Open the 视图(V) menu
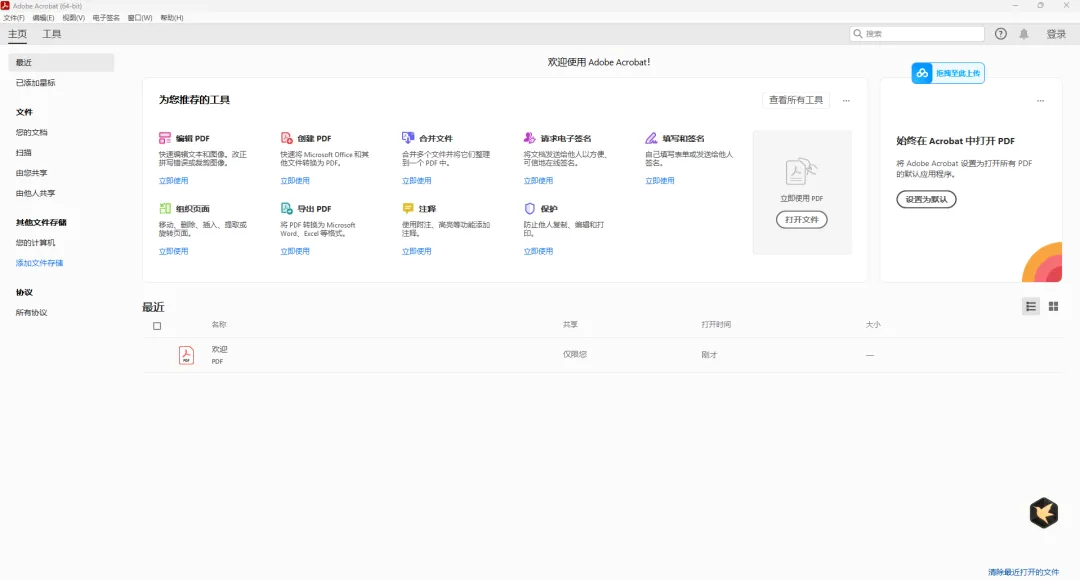The width and height of the screenshot is (1080, 580). click(x=74, y=18)
